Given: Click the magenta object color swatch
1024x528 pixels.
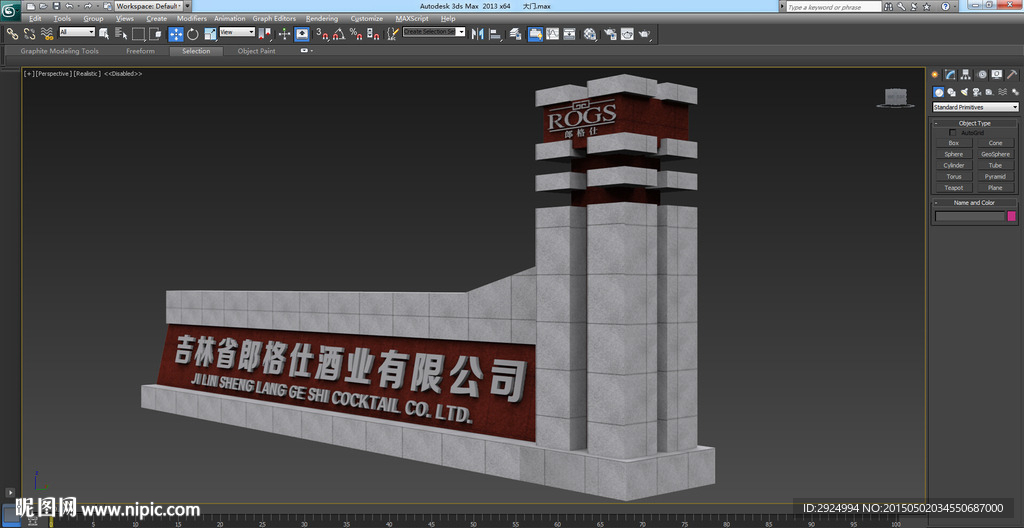Looking at the screenshot, I should (1011, 215).
